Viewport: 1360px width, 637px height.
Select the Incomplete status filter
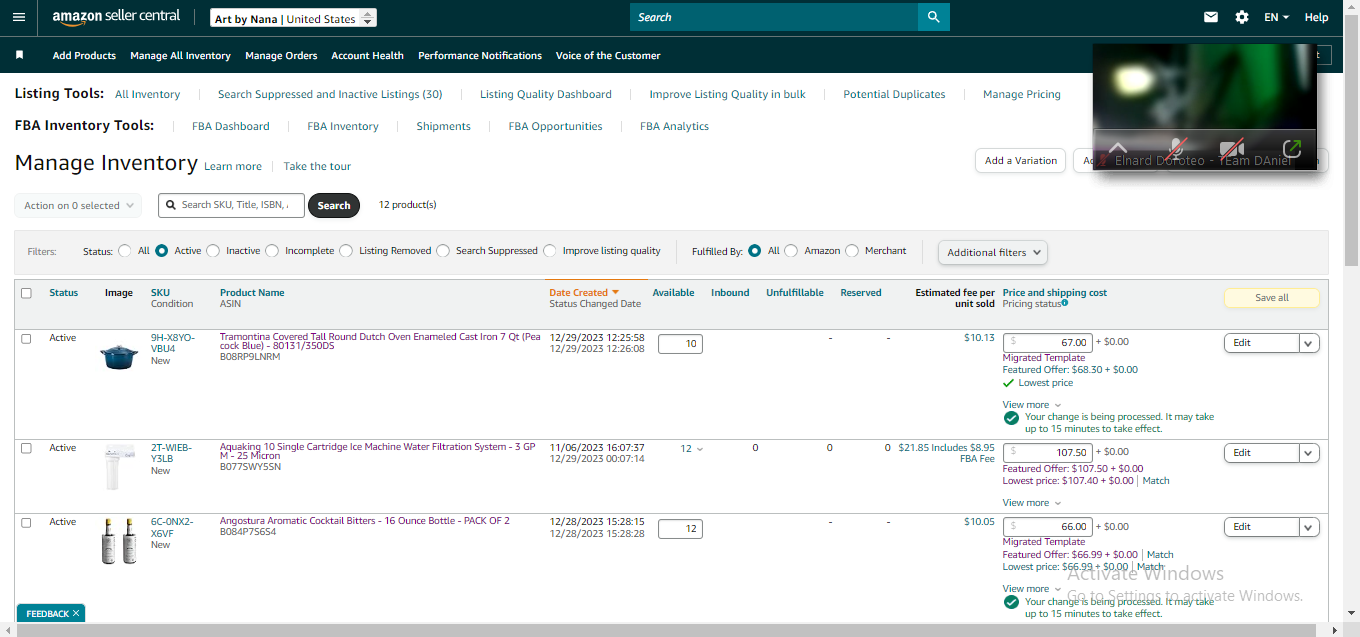(272, 251)
